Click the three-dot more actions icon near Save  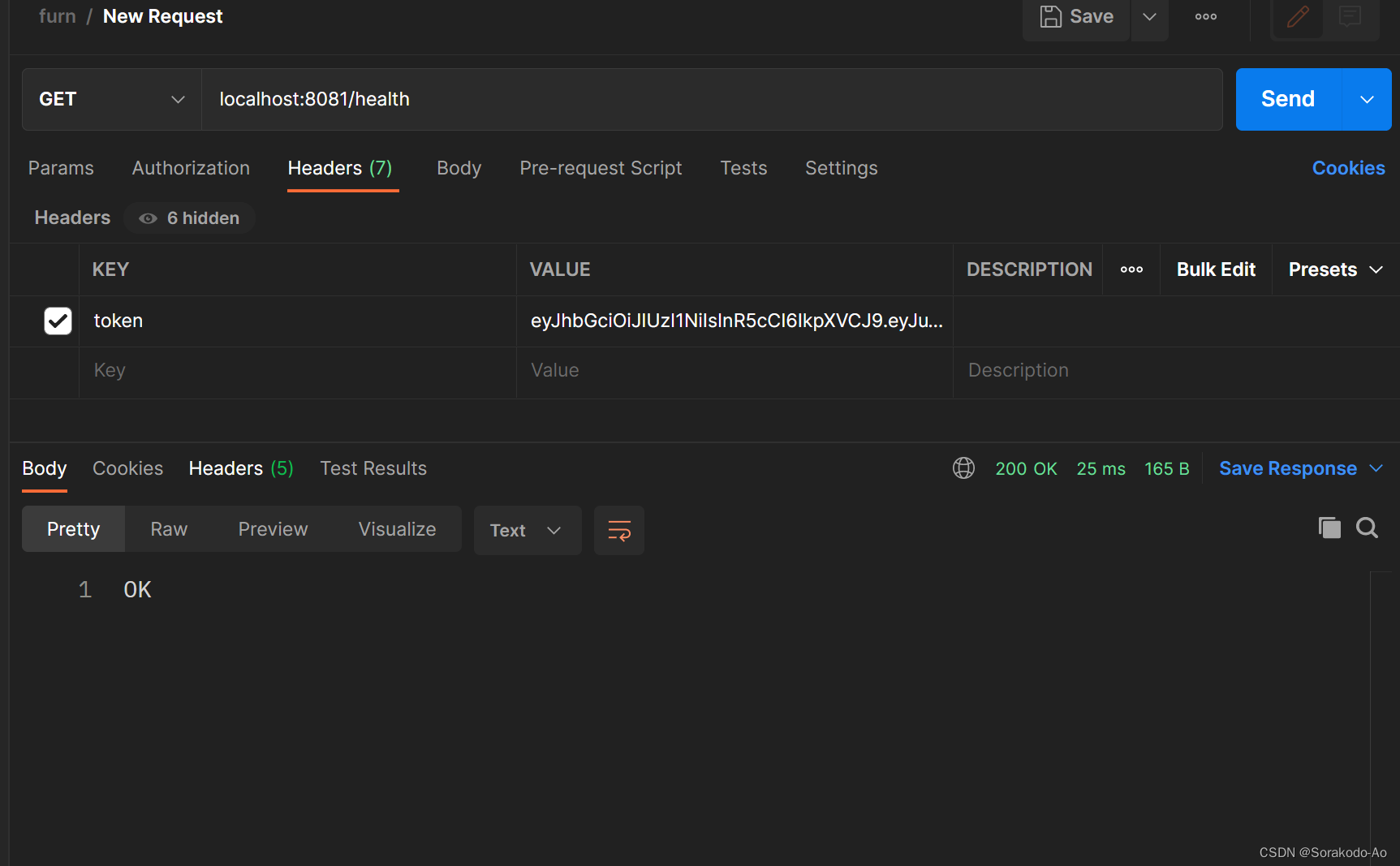1205,16
